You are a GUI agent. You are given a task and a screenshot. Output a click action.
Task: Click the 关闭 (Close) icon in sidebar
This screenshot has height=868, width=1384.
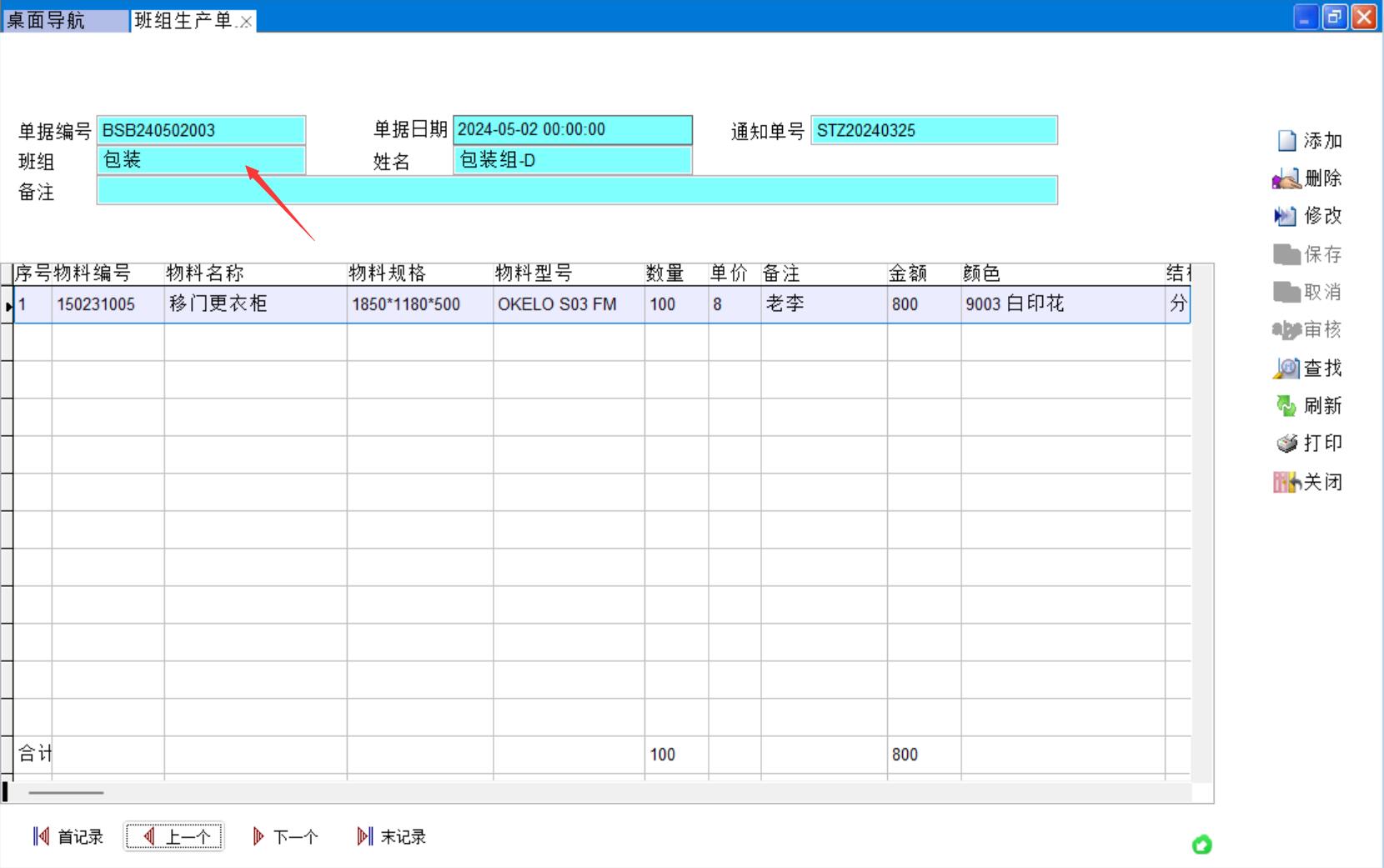click(1286, 482)
